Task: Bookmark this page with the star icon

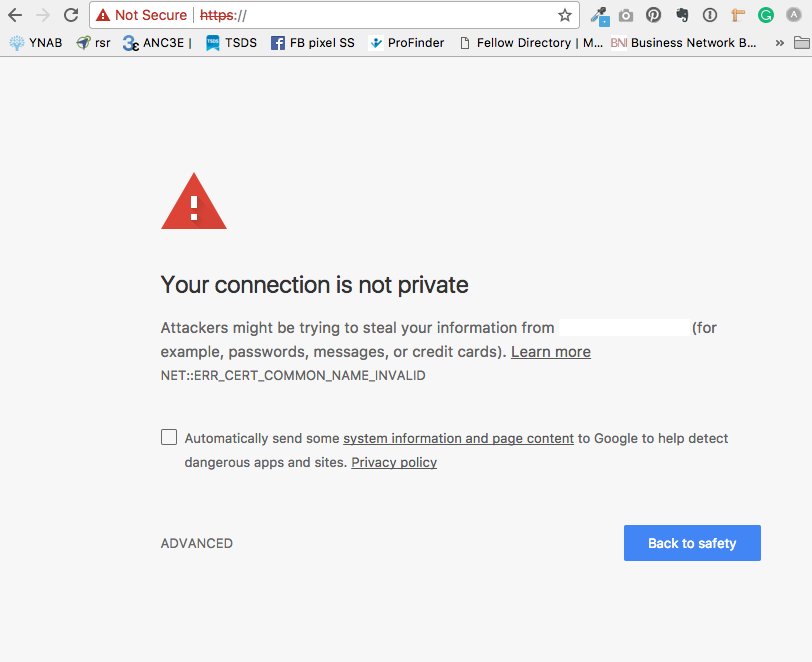Action: [x=564, y=15]
